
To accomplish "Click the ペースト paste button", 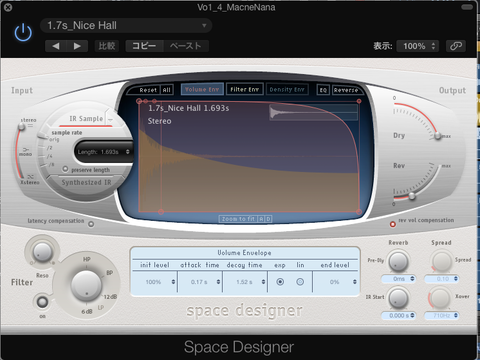I will [x=186, y=46].
